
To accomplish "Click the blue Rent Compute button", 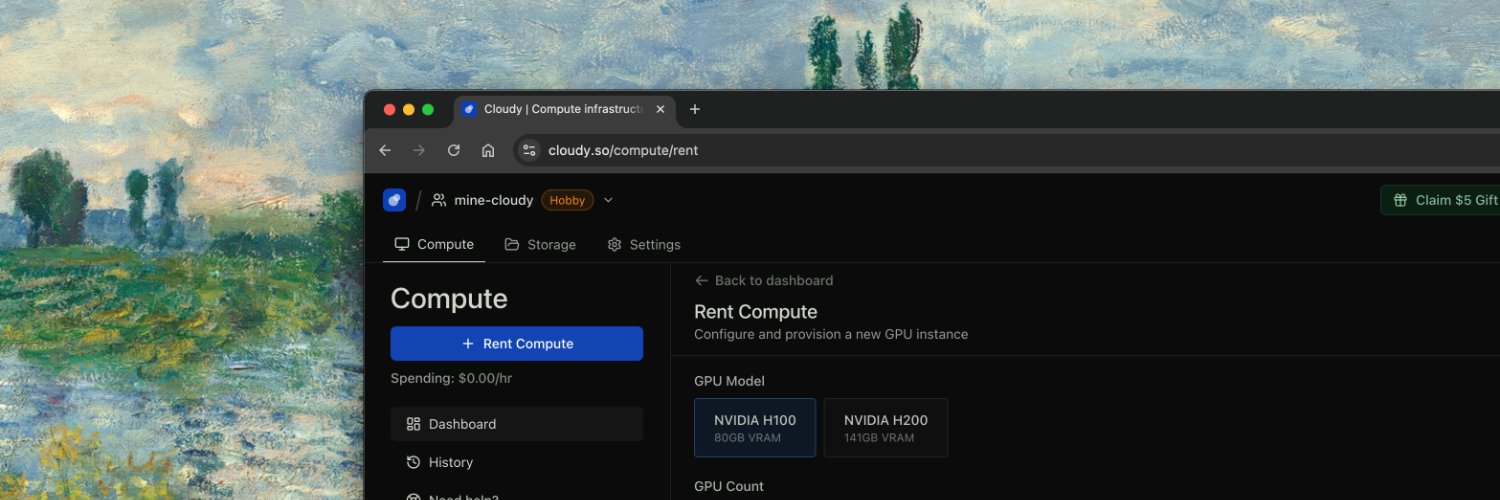I will pyautogui.click(x=517, y=343).
